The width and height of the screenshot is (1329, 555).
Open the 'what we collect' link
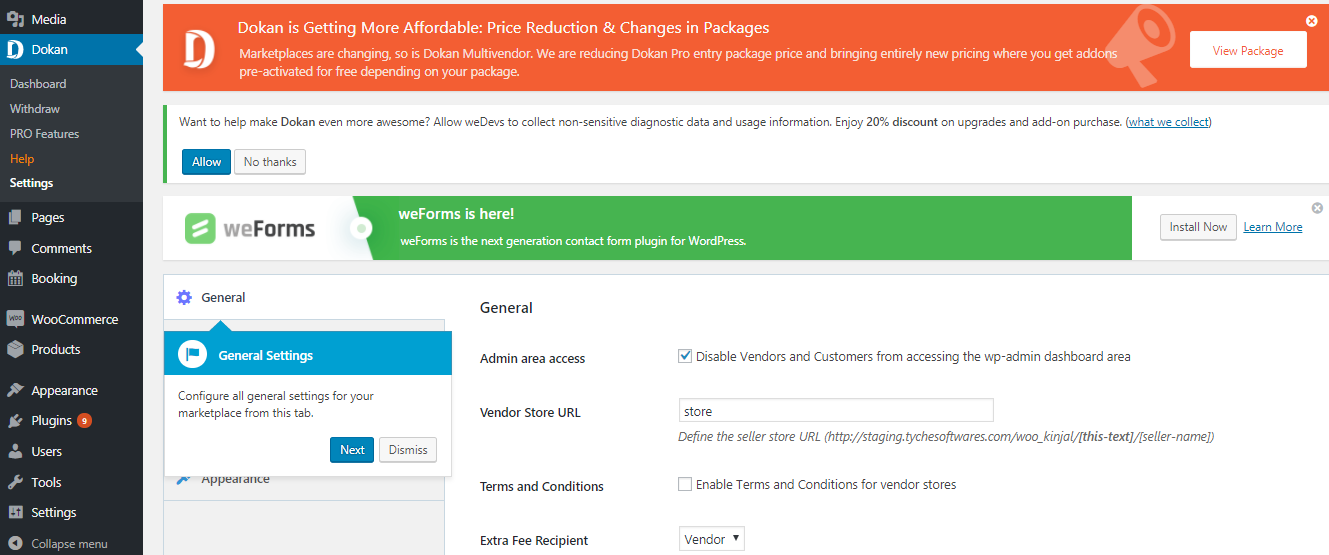(x=1168, y=122)
